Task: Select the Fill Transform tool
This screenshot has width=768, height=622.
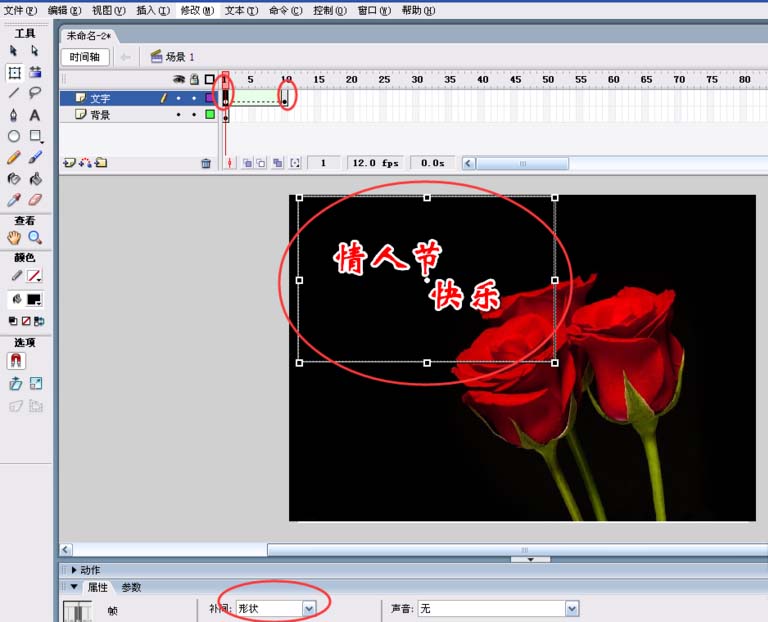Action: coord(35,72)
